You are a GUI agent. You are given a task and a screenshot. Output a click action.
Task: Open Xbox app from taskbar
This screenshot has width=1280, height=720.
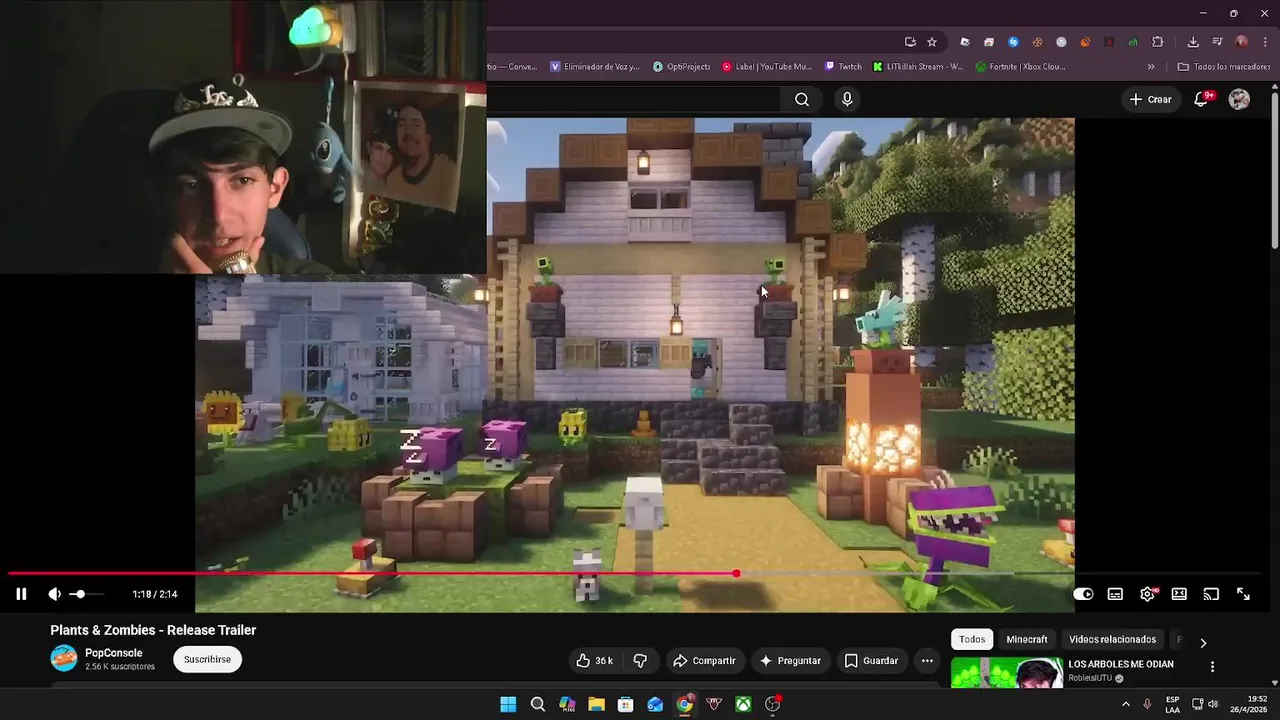(x=743, y=704)
